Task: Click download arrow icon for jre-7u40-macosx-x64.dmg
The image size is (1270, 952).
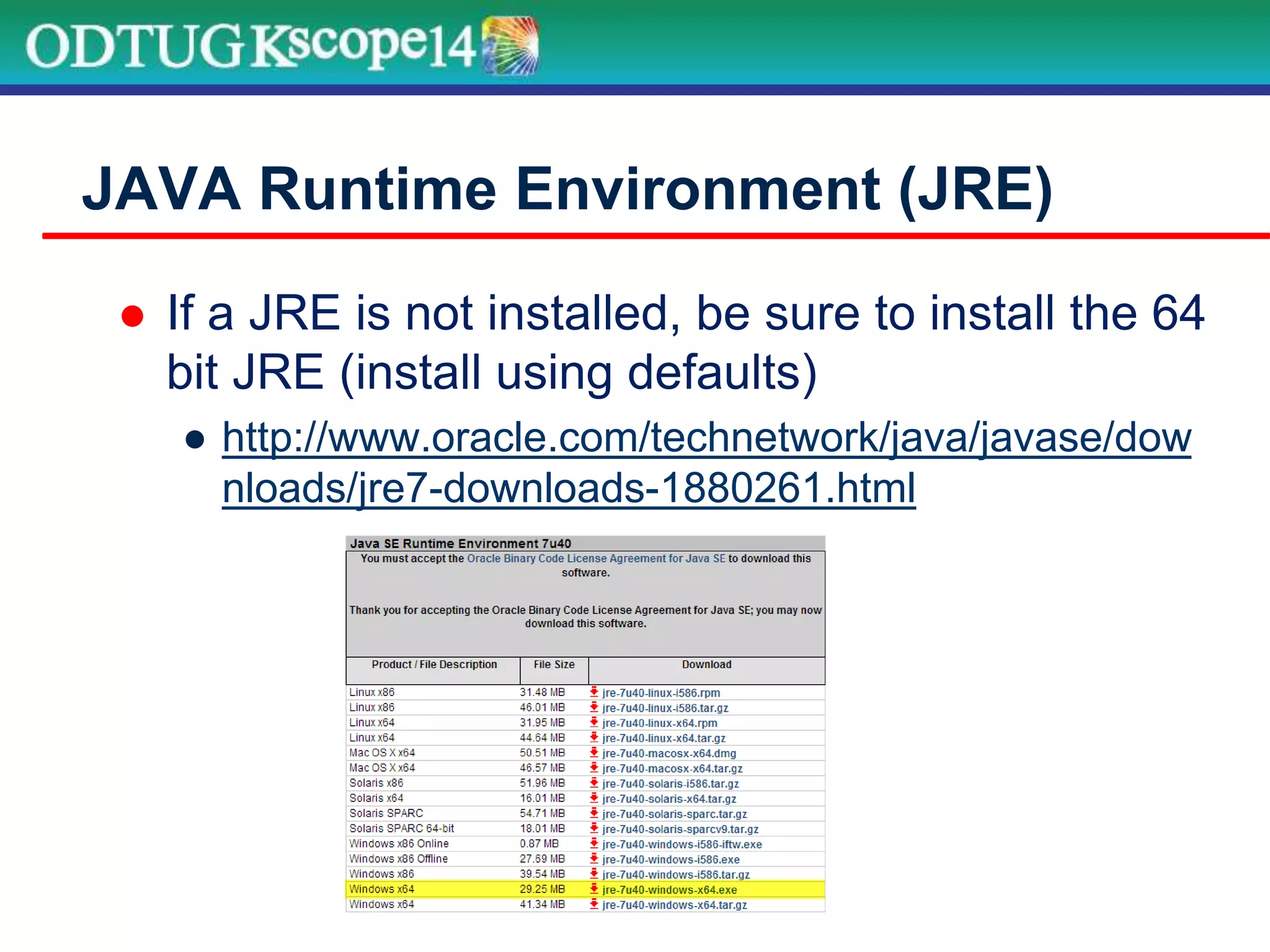Action: [x=594, y=752]
